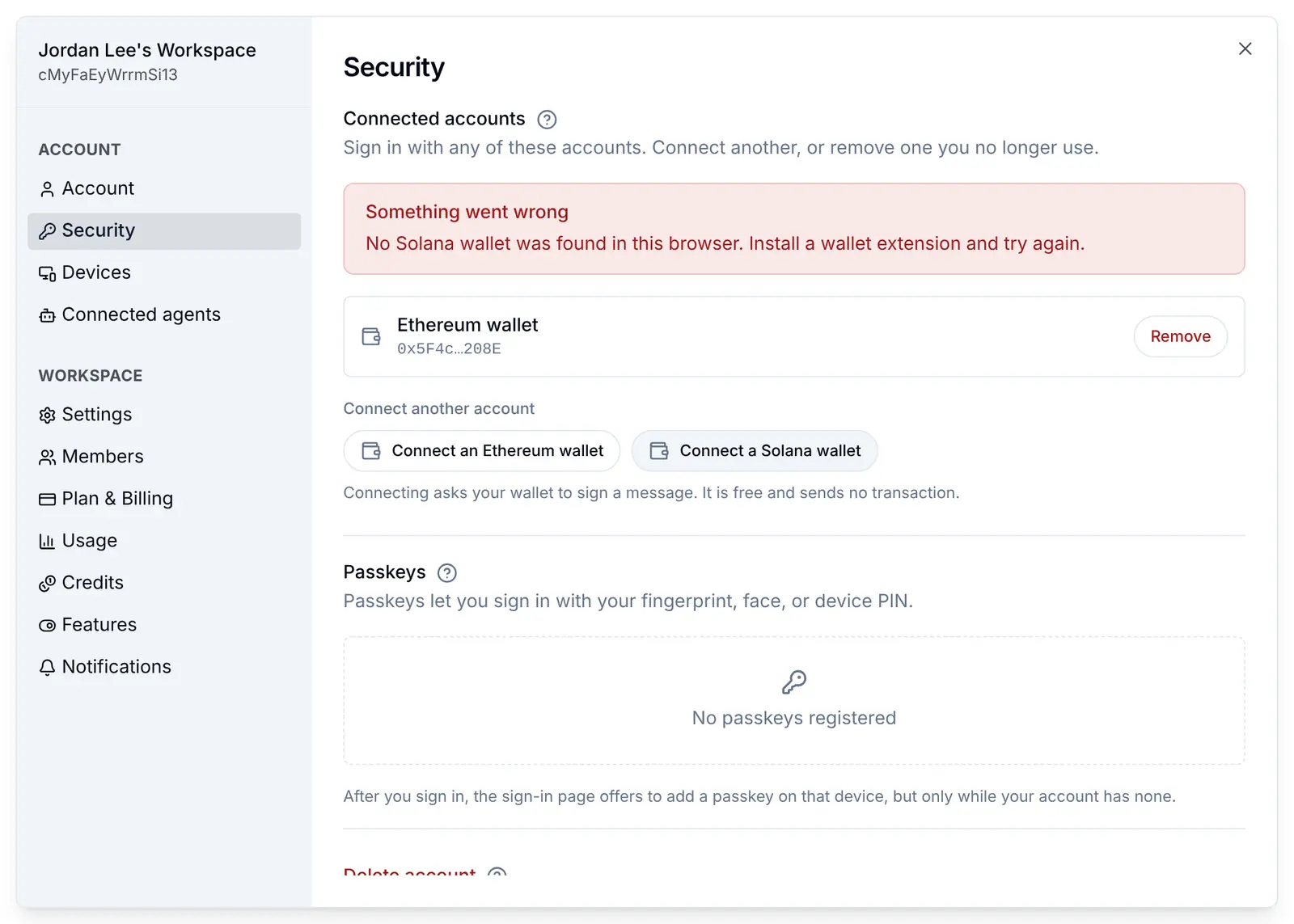This screenshot has width=1294, height=924.
Task: Remove the Ethereum wallet
Action: 1180,336
